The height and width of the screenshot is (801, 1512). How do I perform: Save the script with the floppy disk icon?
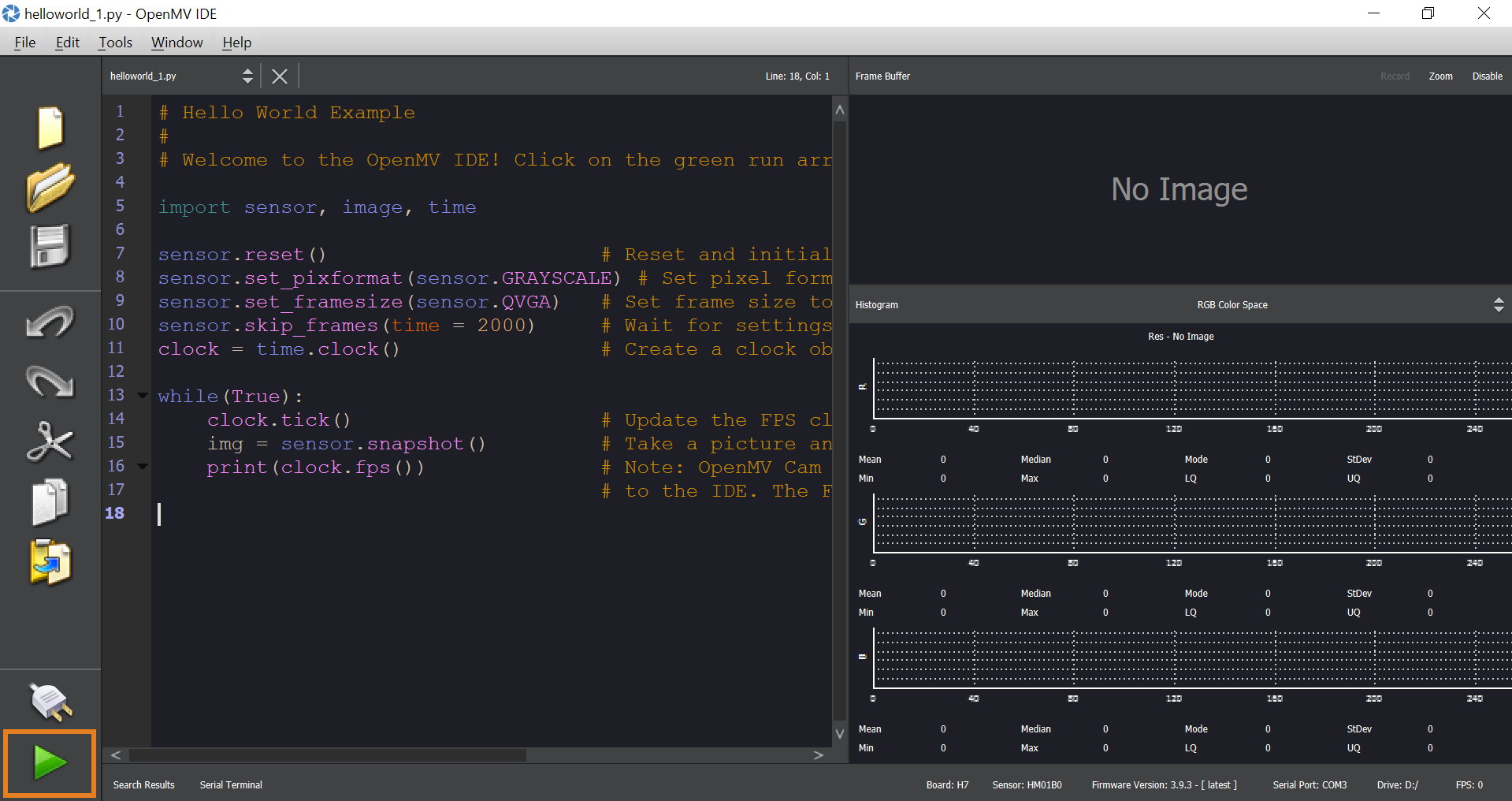(x=50, y=246)
